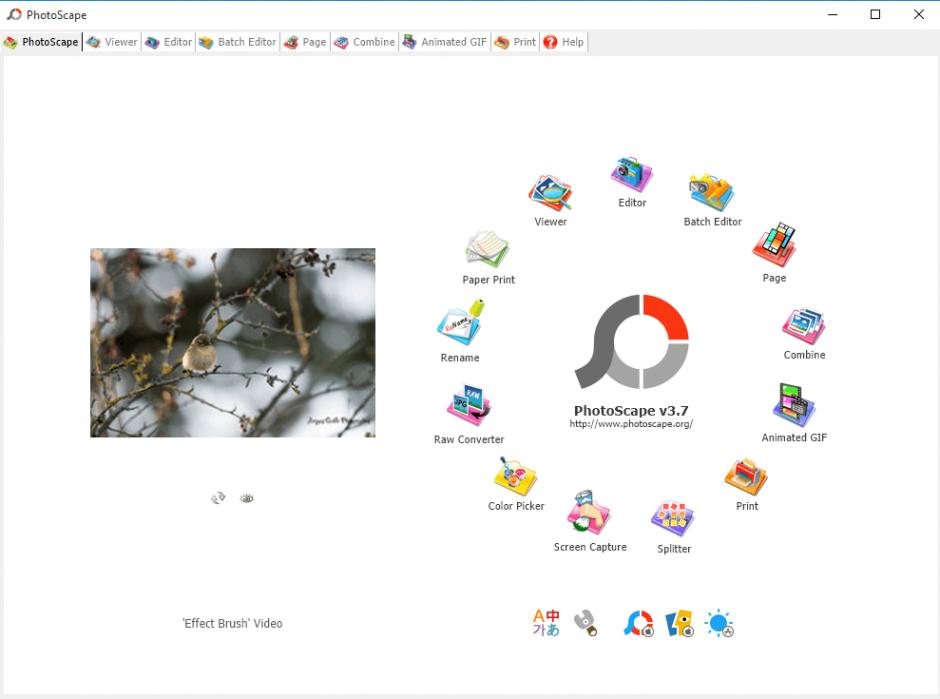Viewport: 940px width, 699px height.
Task: Launch the Batch Editor circle icon
Action: (x=712, y=194)
